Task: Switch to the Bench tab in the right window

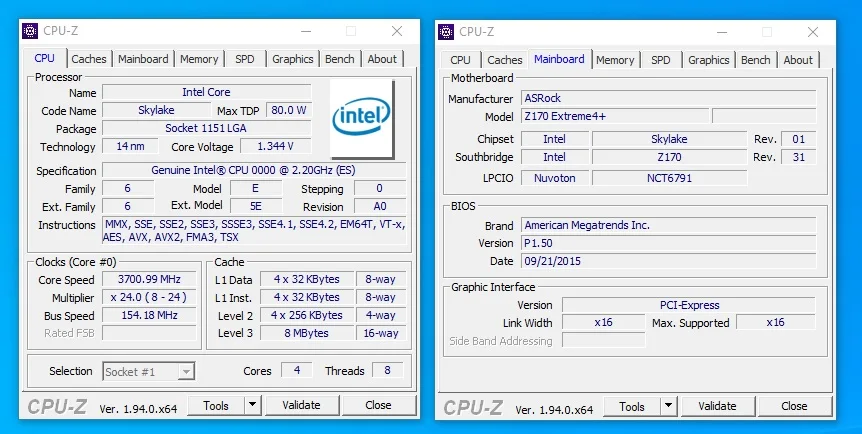Action: pyautogui.click(x=755, y=60)
